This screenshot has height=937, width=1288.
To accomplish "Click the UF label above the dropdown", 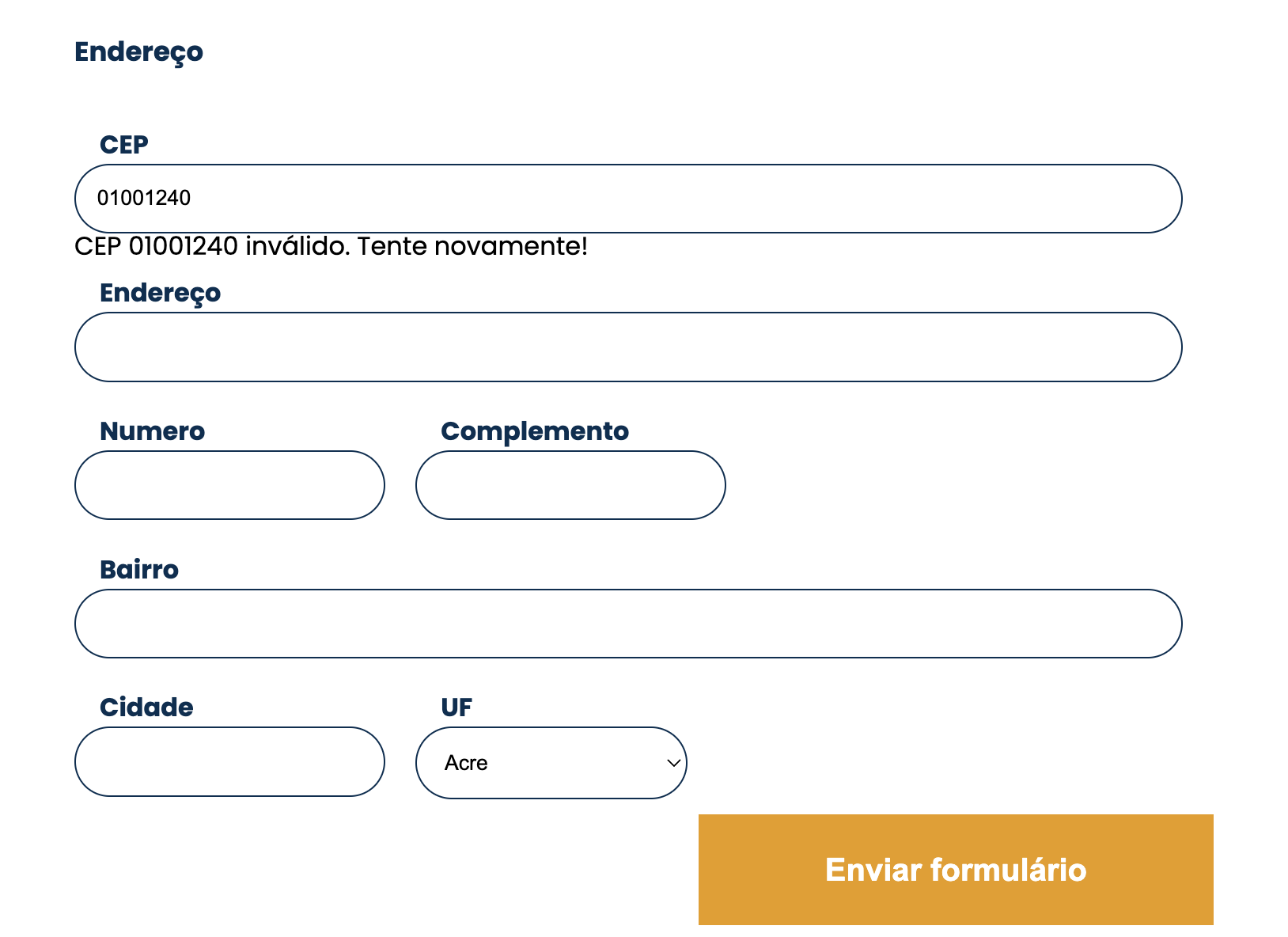I will coord(455,707).
